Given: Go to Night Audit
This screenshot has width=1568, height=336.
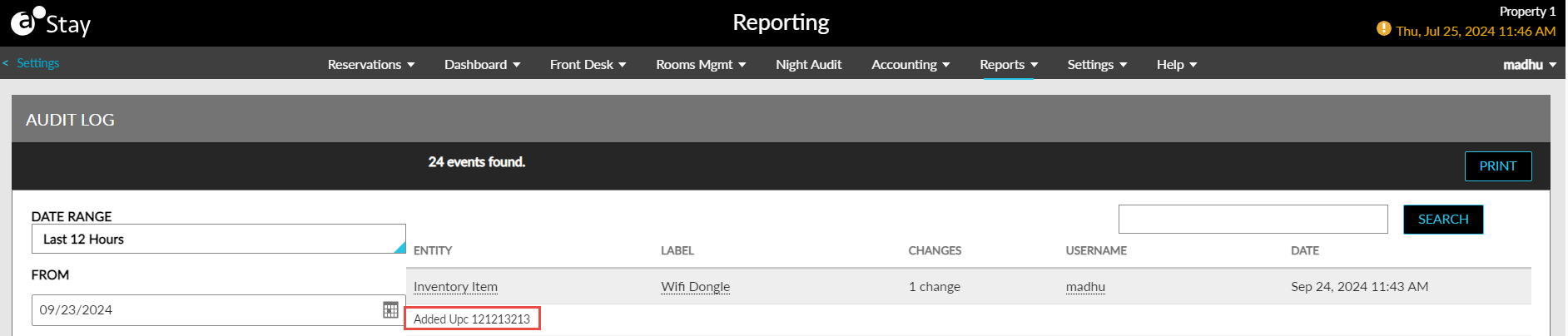Looking at the screenshot, I should tap(808, 64).
